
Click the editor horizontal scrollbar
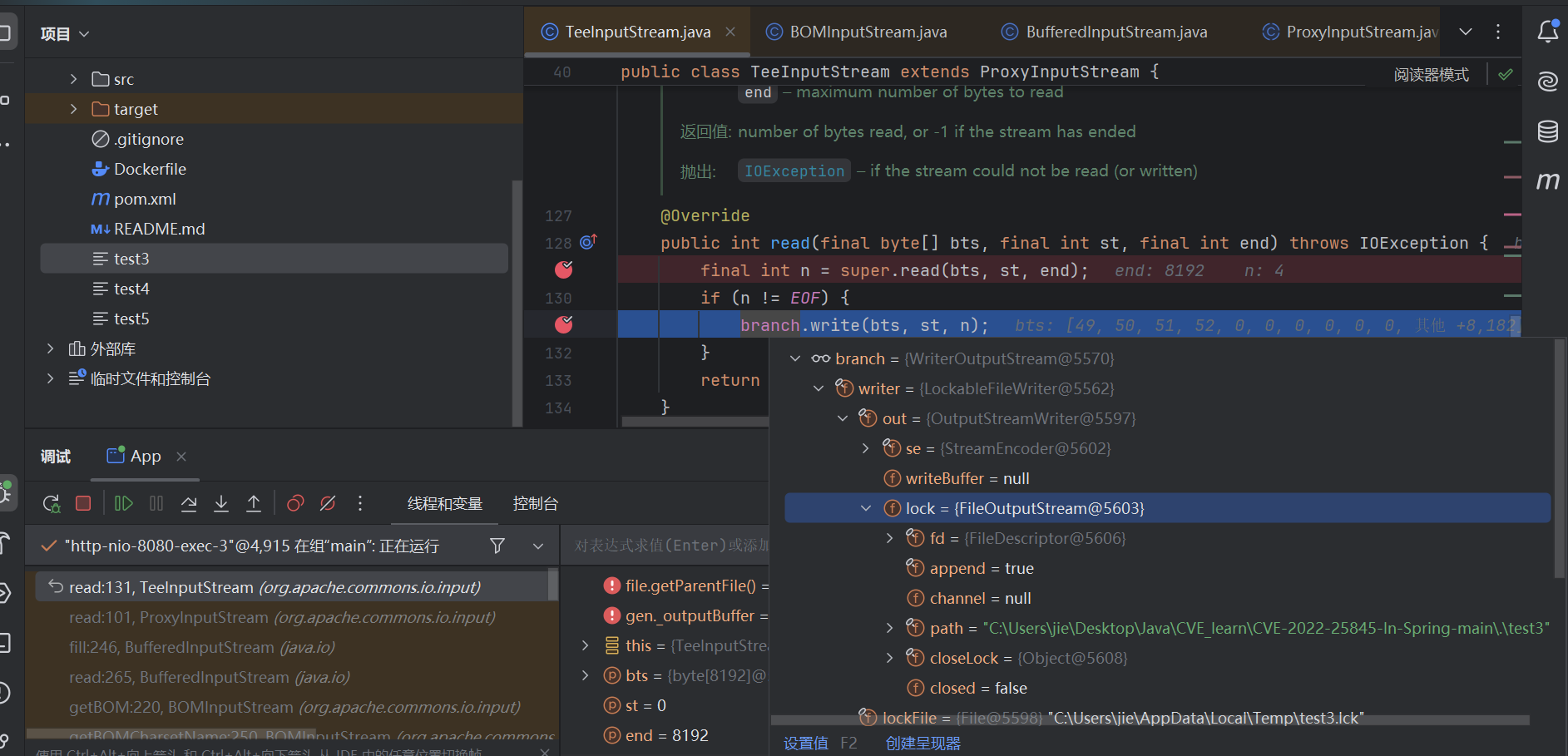tap(695, 422)
